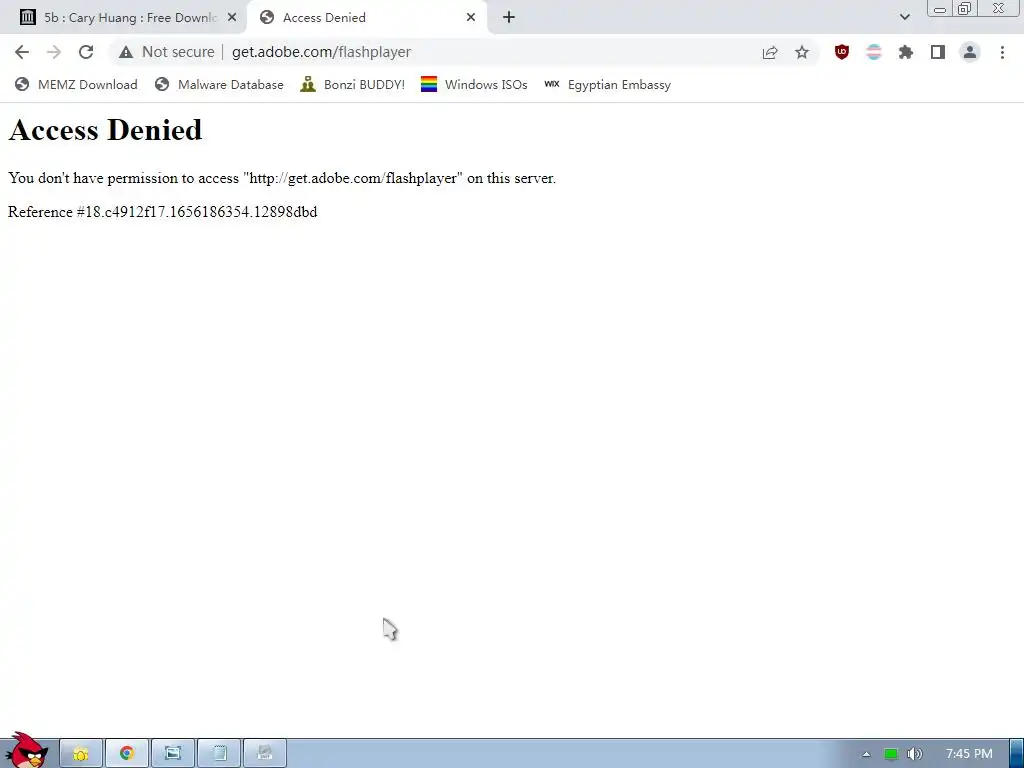Bookmark this page with the star icon
The image size is (1024, 768).
(x=802, y=52)
